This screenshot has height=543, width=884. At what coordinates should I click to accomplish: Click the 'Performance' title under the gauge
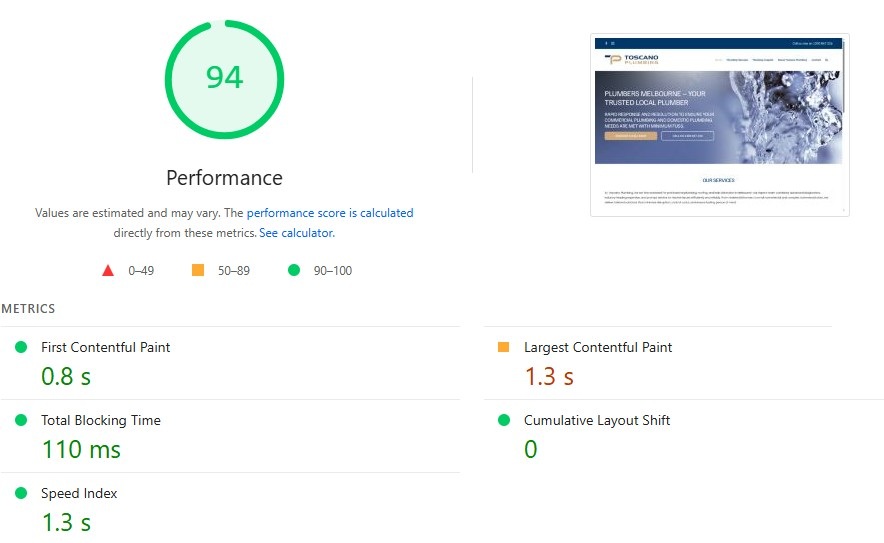[224, 178]
